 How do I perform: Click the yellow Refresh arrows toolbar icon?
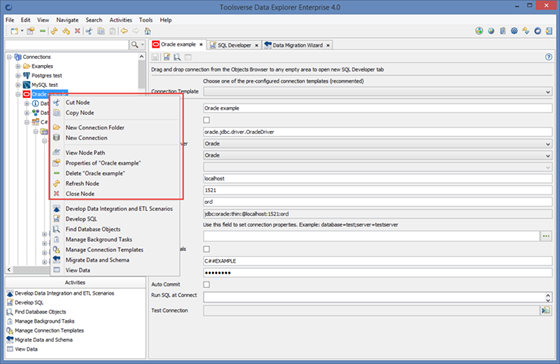tap(54, 31)
